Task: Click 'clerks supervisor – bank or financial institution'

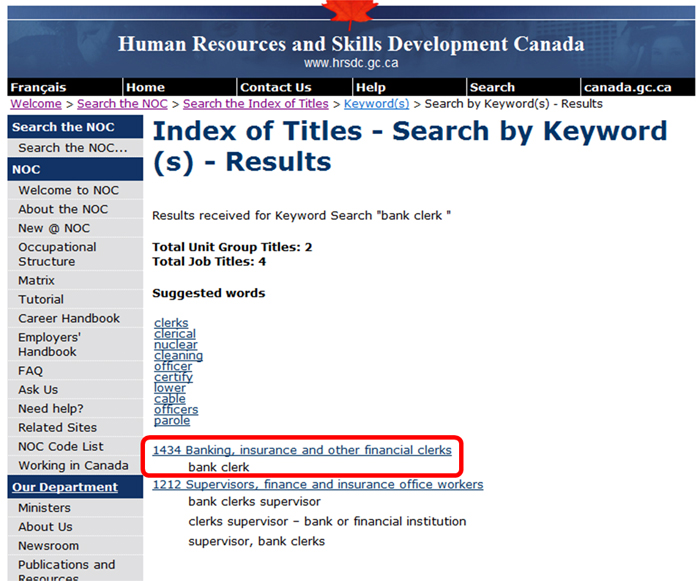Action: coord(327,521)
